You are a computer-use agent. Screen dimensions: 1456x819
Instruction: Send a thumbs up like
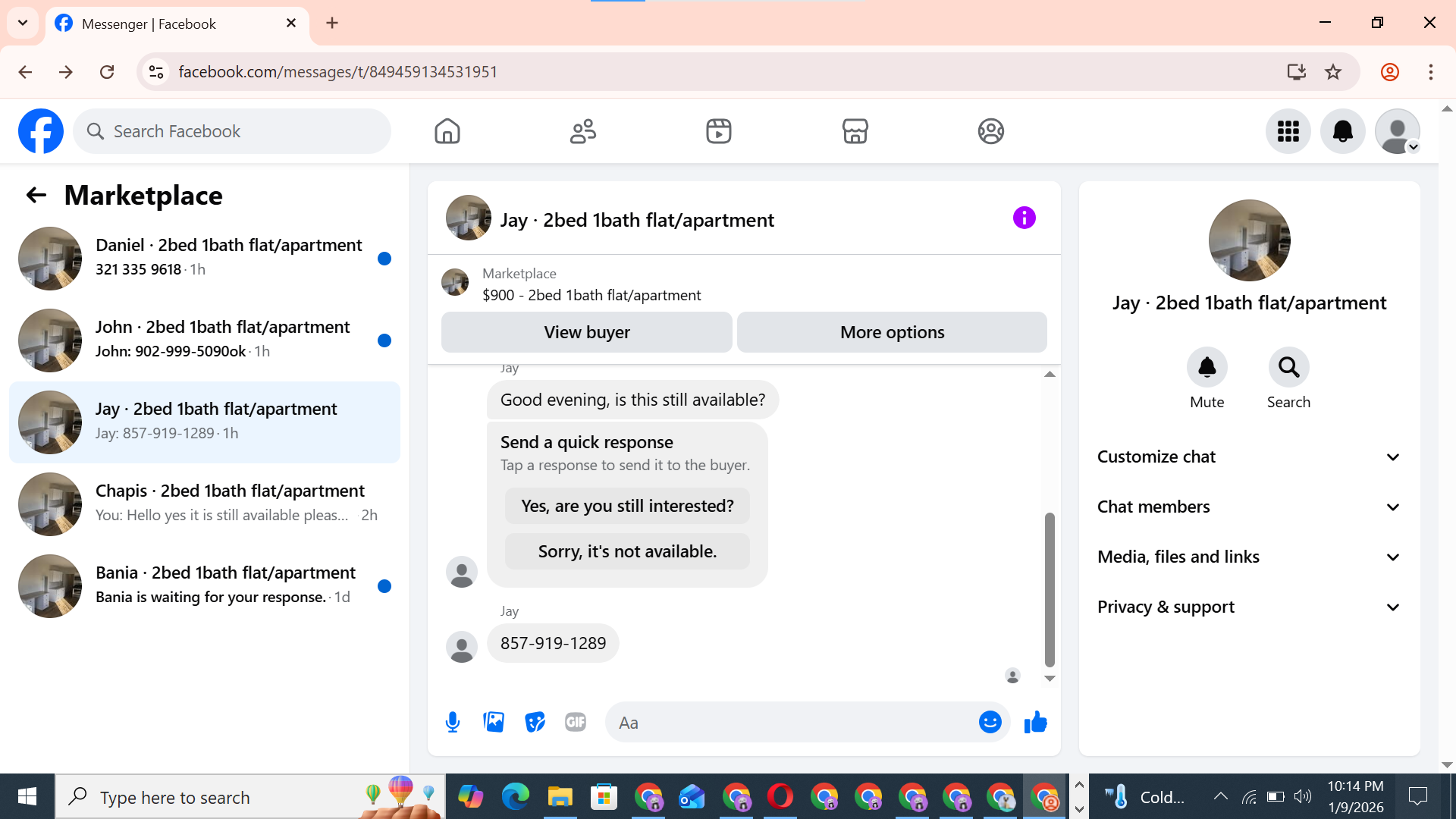click(1035, 722)
